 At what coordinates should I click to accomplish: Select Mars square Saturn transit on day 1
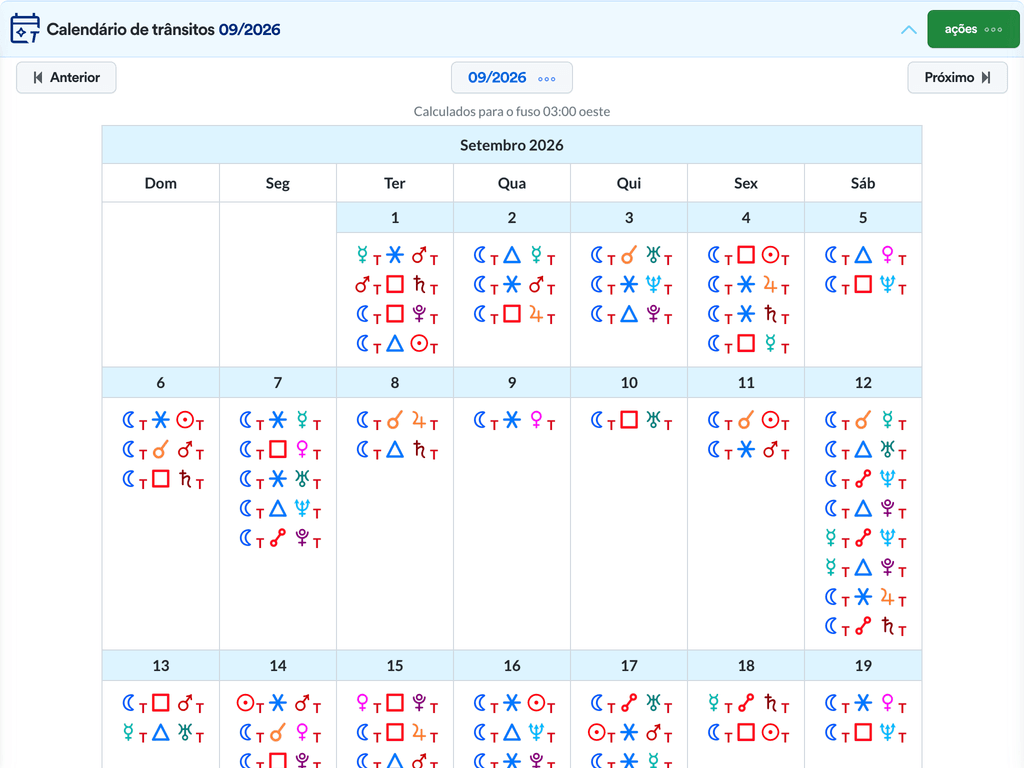click(x=396, y=285)
